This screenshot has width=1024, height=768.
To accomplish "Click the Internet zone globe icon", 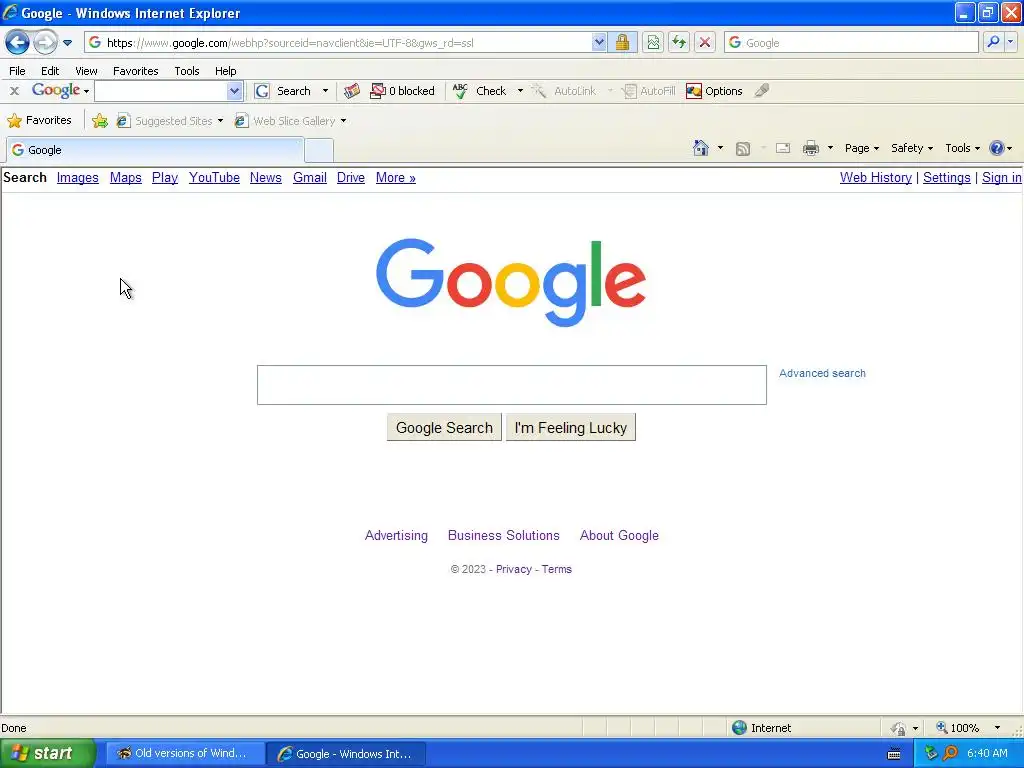I will (x=739, y=728).
